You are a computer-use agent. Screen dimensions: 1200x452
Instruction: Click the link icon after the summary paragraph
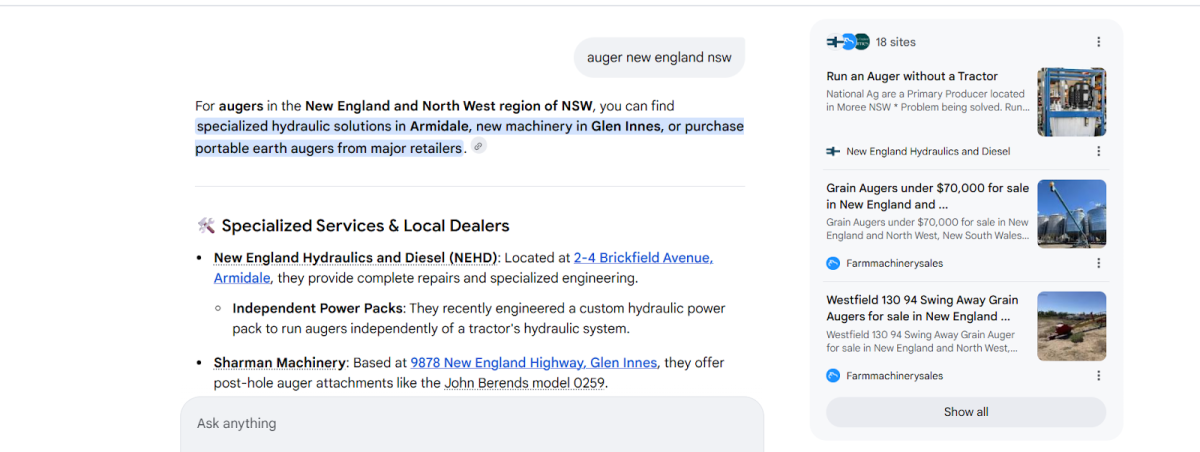click(479, 147)
